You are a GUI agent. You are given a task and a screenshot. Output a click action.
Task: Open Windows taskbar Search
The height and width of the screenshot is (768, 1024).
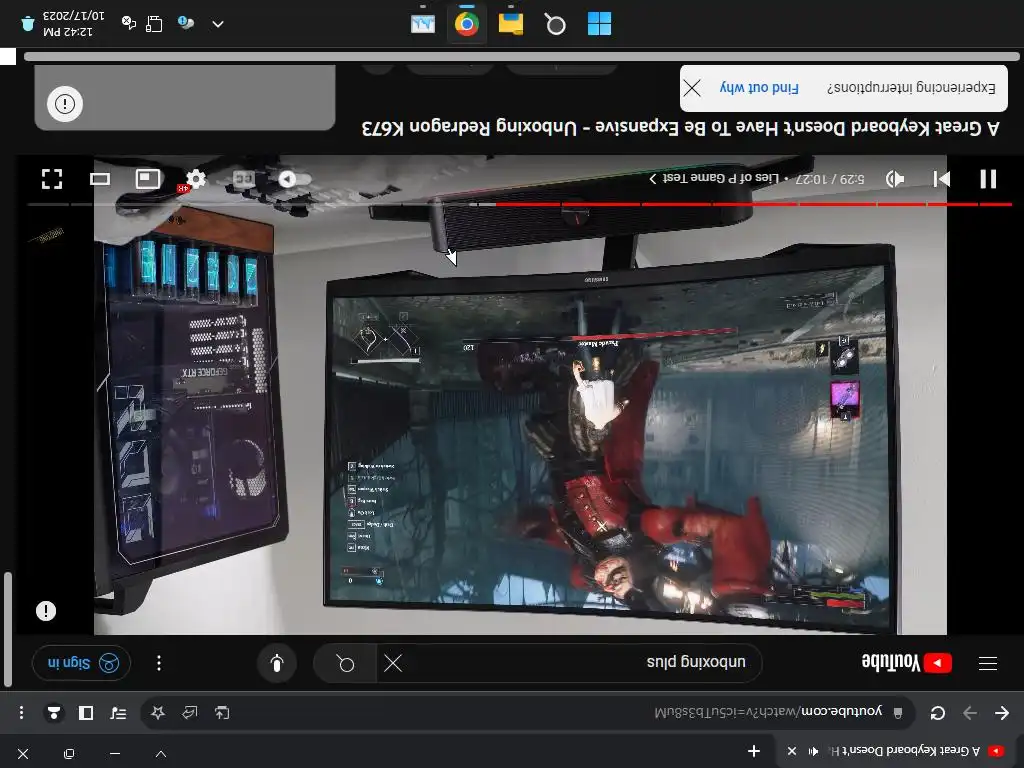(x=555, y=25)
